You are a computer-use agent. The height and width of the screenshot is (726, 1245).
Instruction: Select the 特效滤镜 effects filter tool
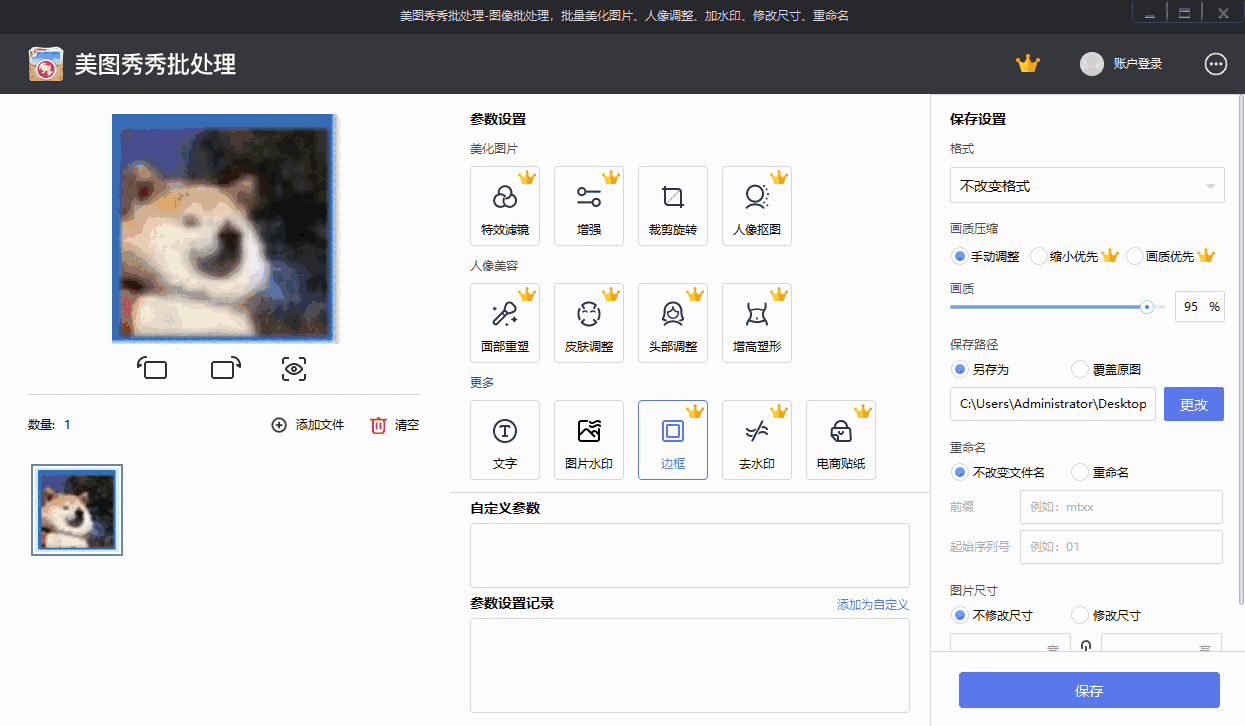coord(505,206)
